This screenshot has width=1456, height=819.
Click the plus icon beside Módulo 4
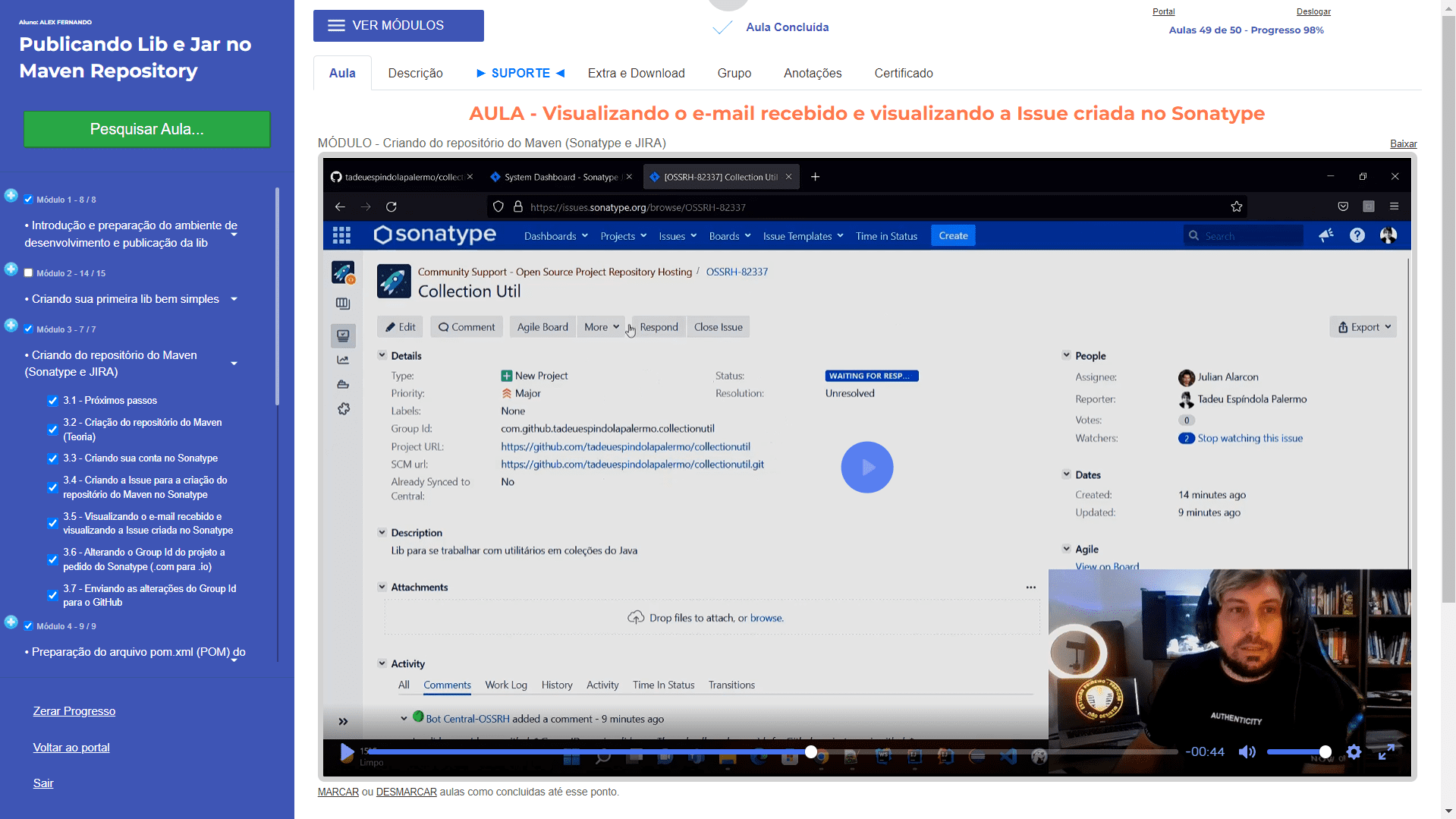click(11, 622)
